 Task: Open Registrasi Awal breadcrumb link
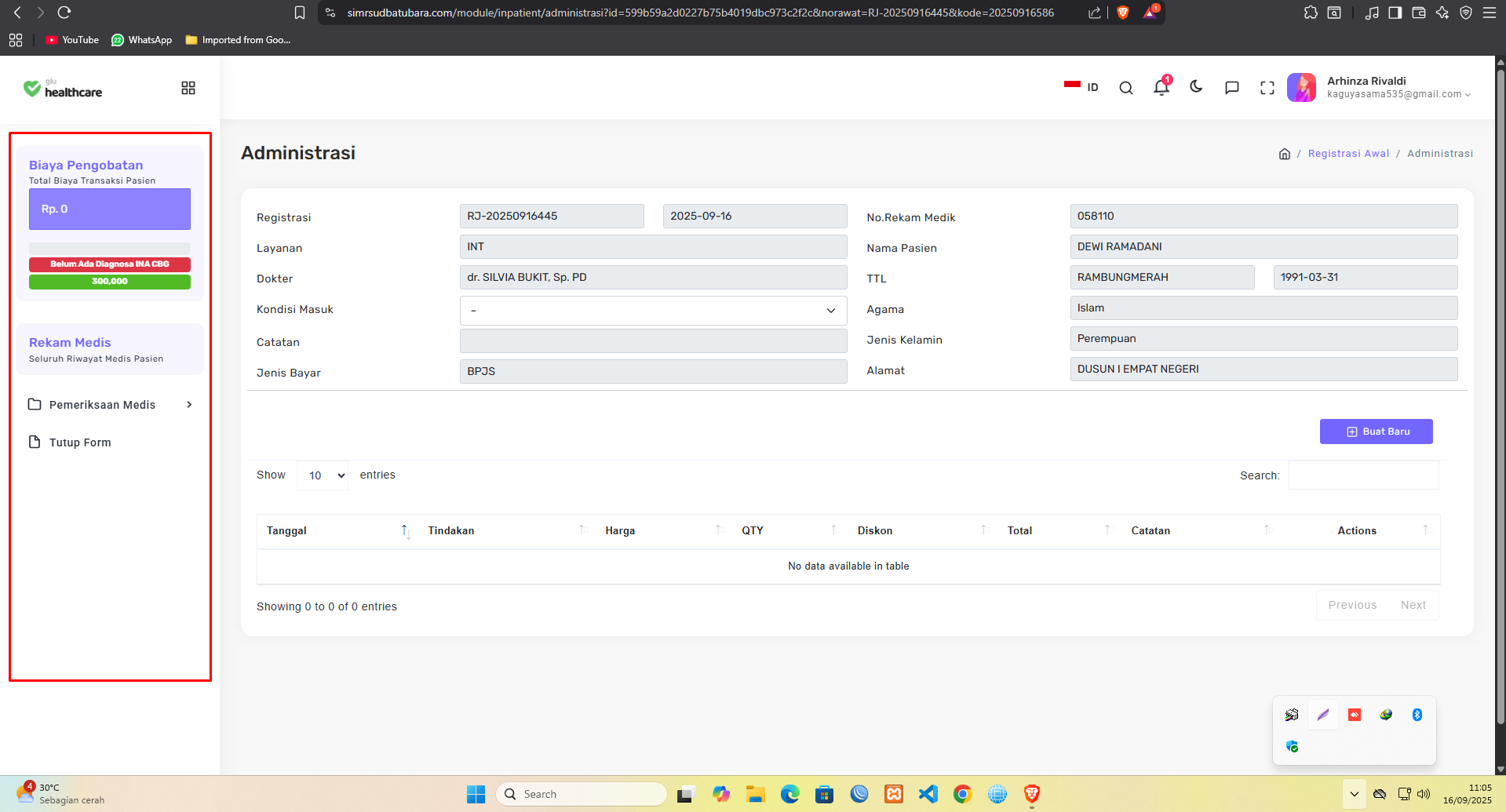1348,154
